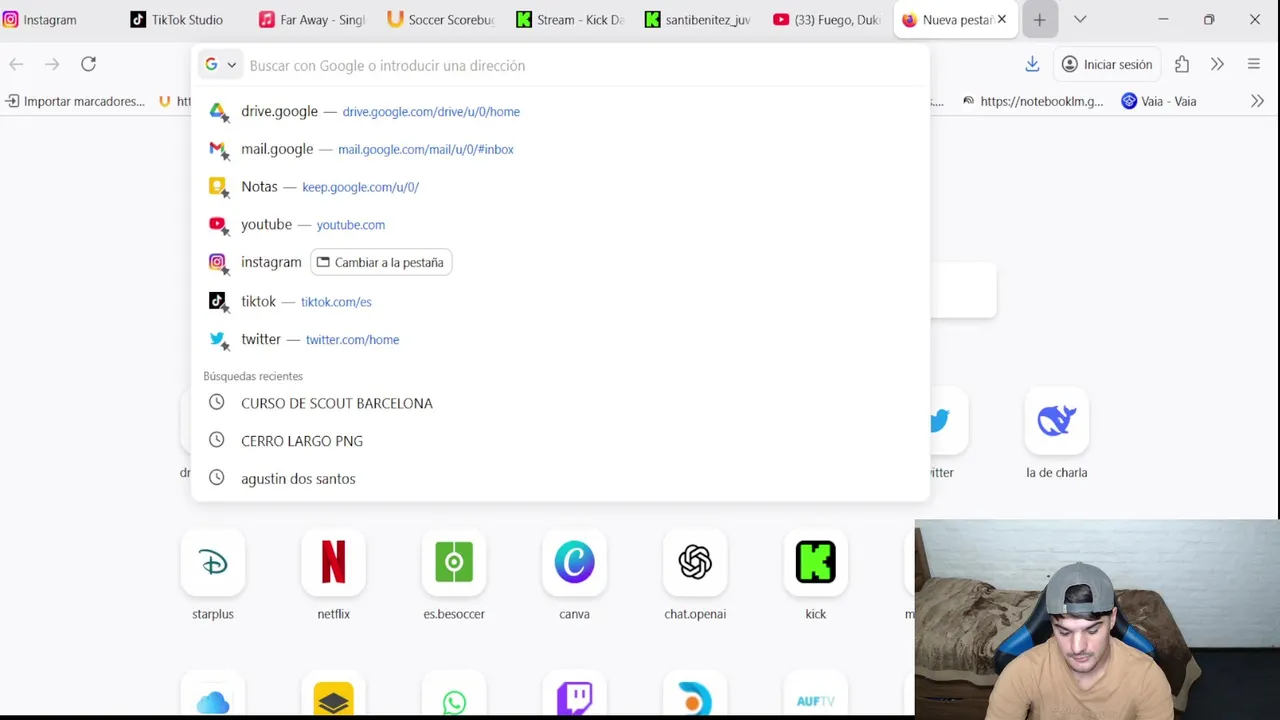Open the drive.google.com/drive/u/0/home link
1280x720 pixels.
click(x=431, y=112)
